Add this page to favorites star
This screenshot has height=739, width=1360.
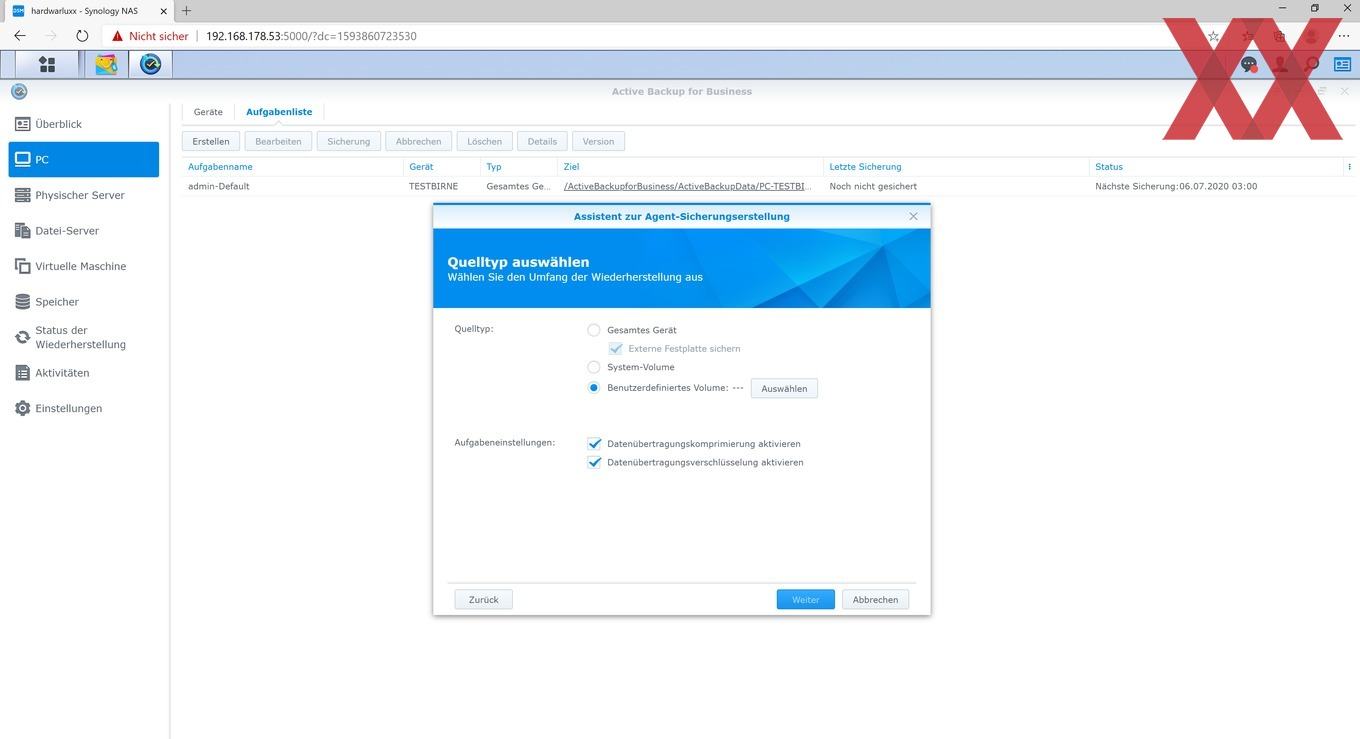(1213, 36)
